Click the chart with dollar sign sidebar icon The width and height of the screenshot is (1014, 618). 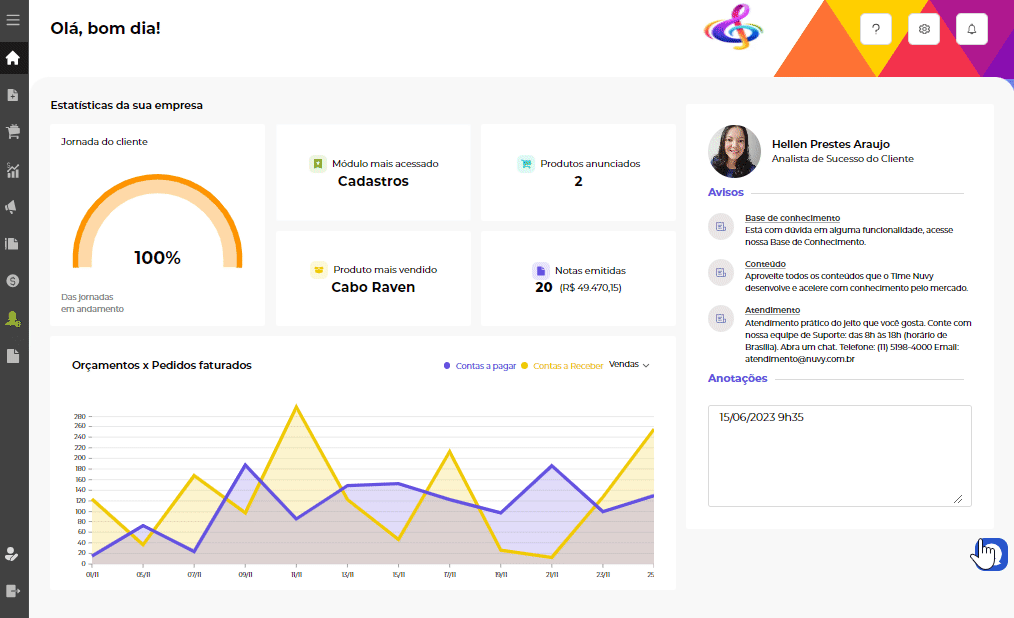tap(13, 169)
